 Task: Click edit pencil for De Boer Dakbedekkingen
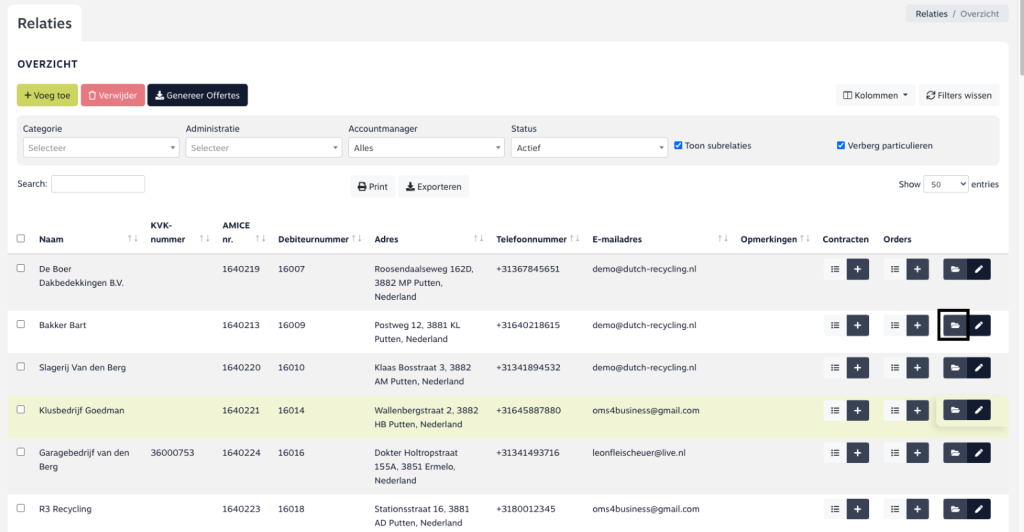(x=979, y=269)
